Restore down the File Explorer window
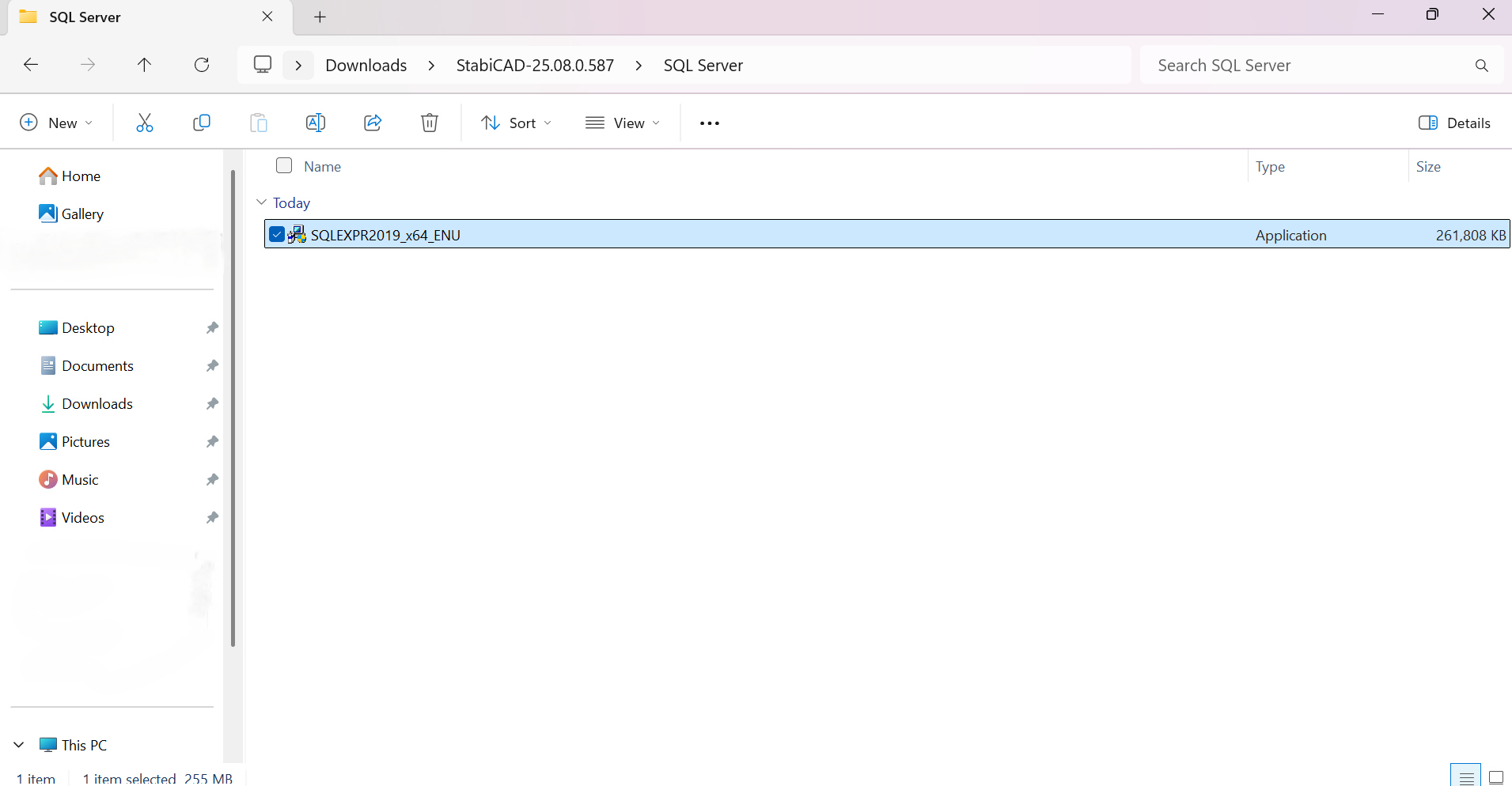 1432,14
